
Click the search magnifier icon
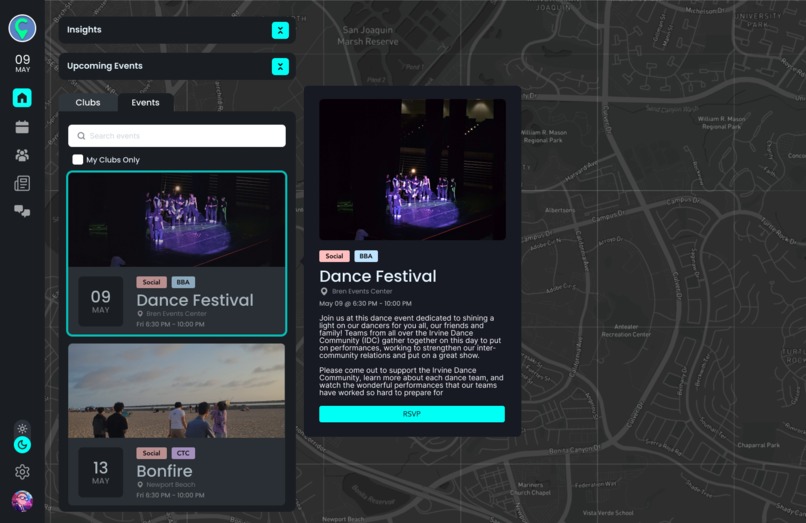[81, 136]
